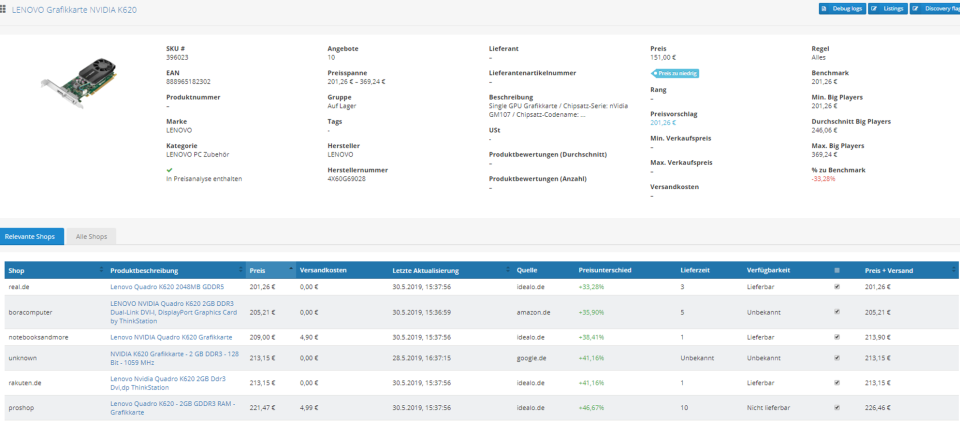Click sort arrows in Produktbeschreibung column header
This screenshot has height=421, width=960.
click(241, 270)
